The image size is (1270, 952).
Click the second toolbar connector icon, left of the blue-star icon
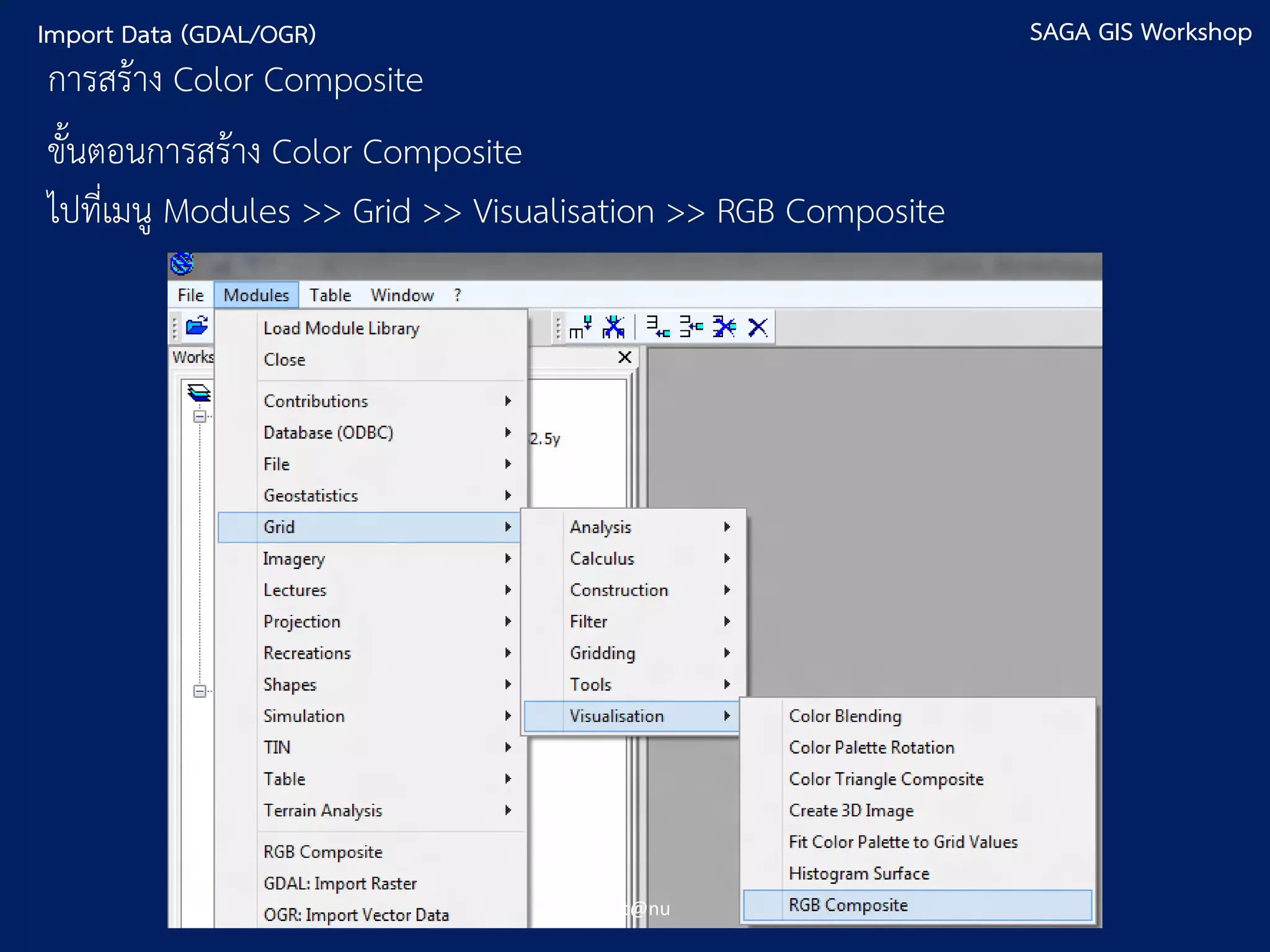(x=691, y=327)
